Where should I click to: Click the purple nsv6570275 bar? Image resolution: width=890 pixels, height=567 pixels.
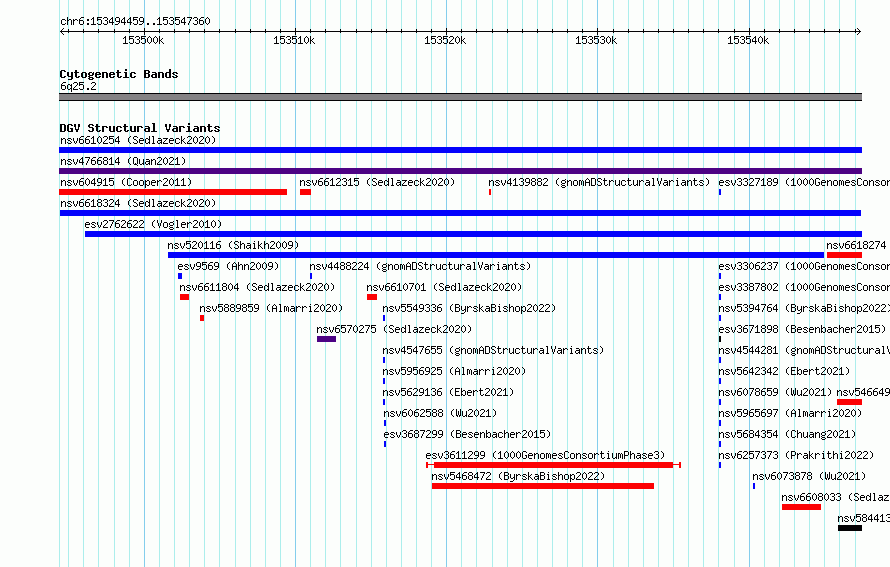tap(326, 339)
